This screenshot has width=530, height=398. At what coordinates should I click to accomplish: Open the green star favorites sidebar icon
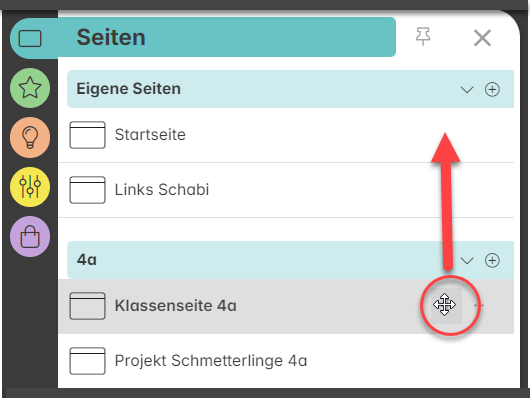(x=30, y=88)
